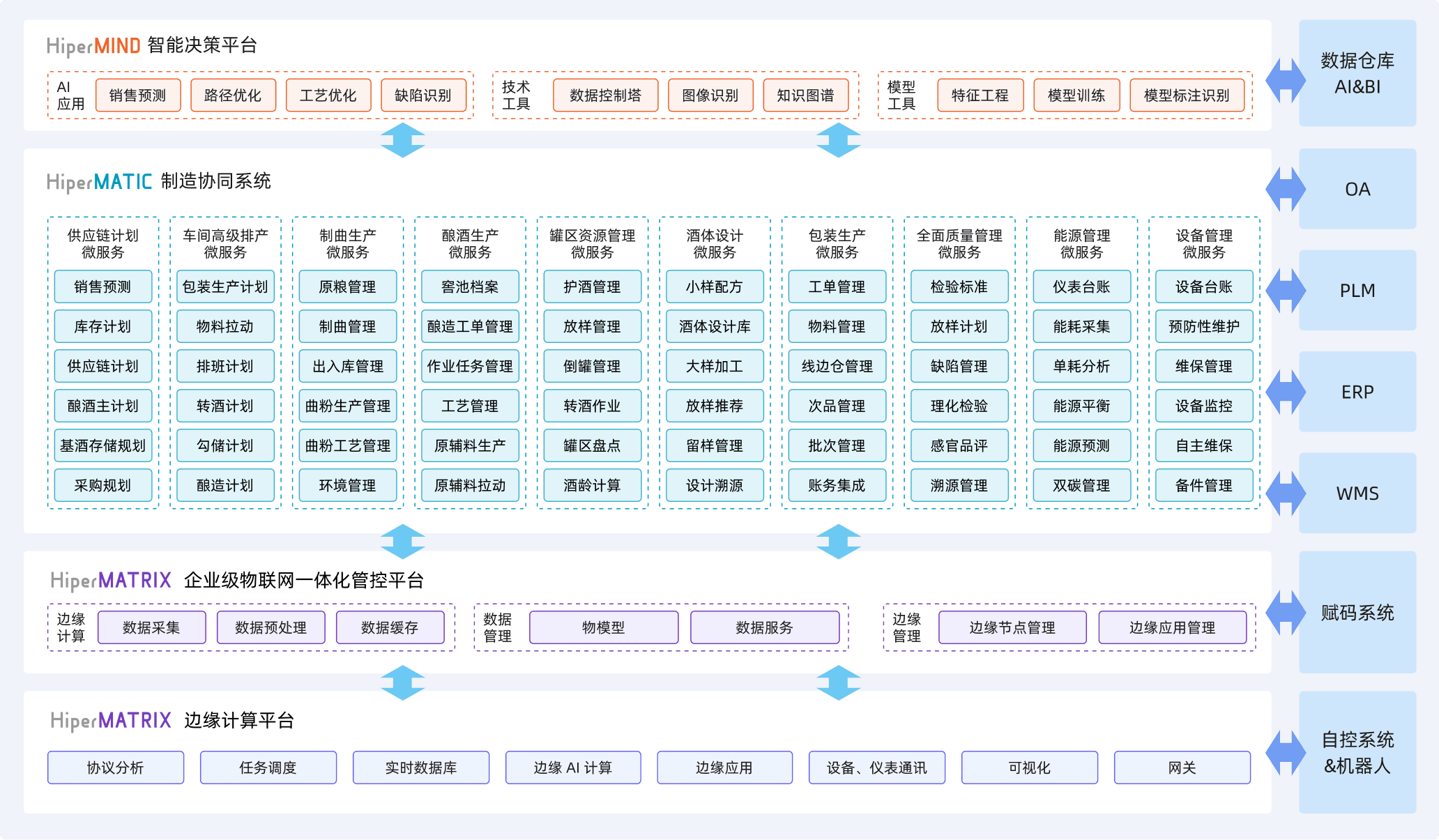Click the 检验标准 box
The width and height of the screenshot is (1439, 840).
point(959,287)
